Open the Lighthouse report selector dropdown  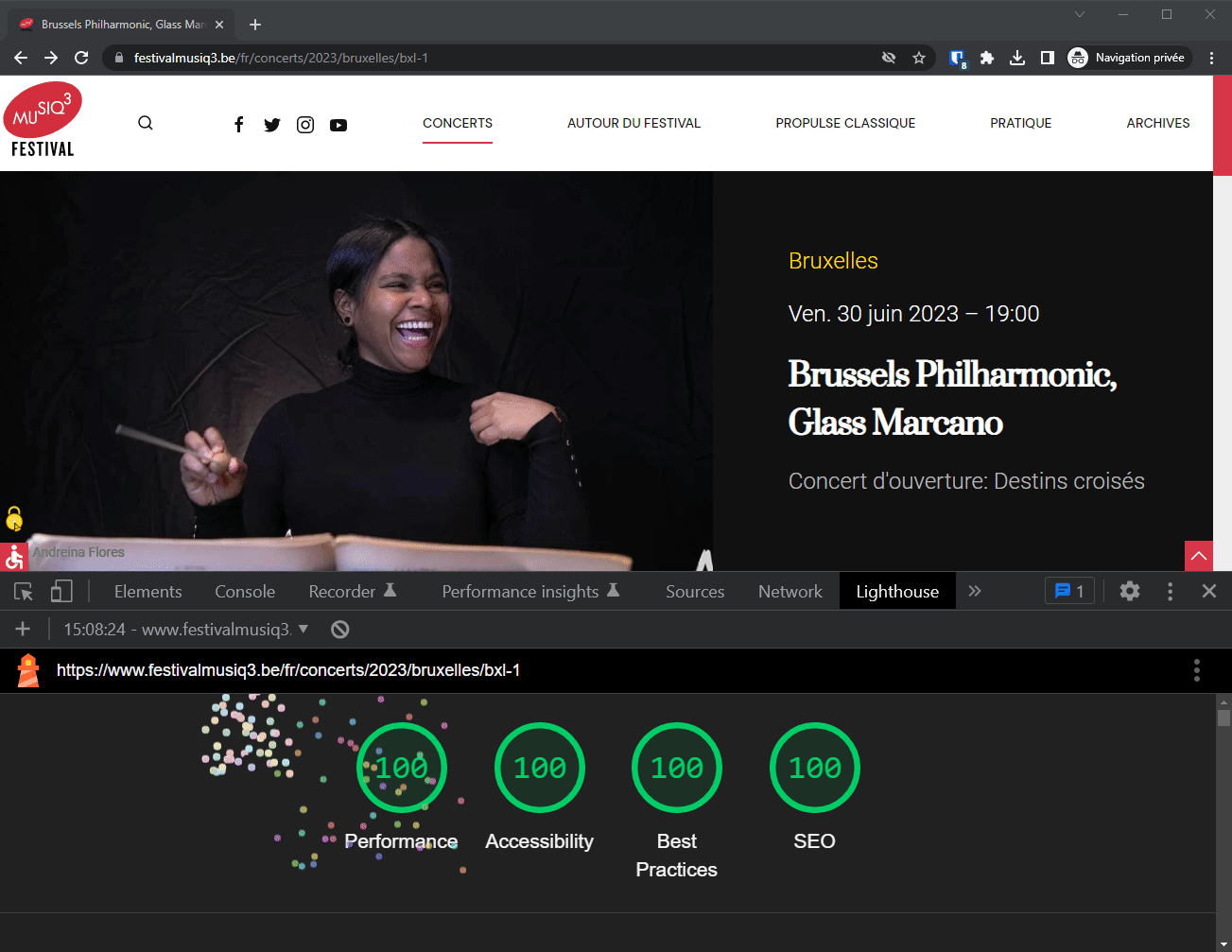pos(186,630)
